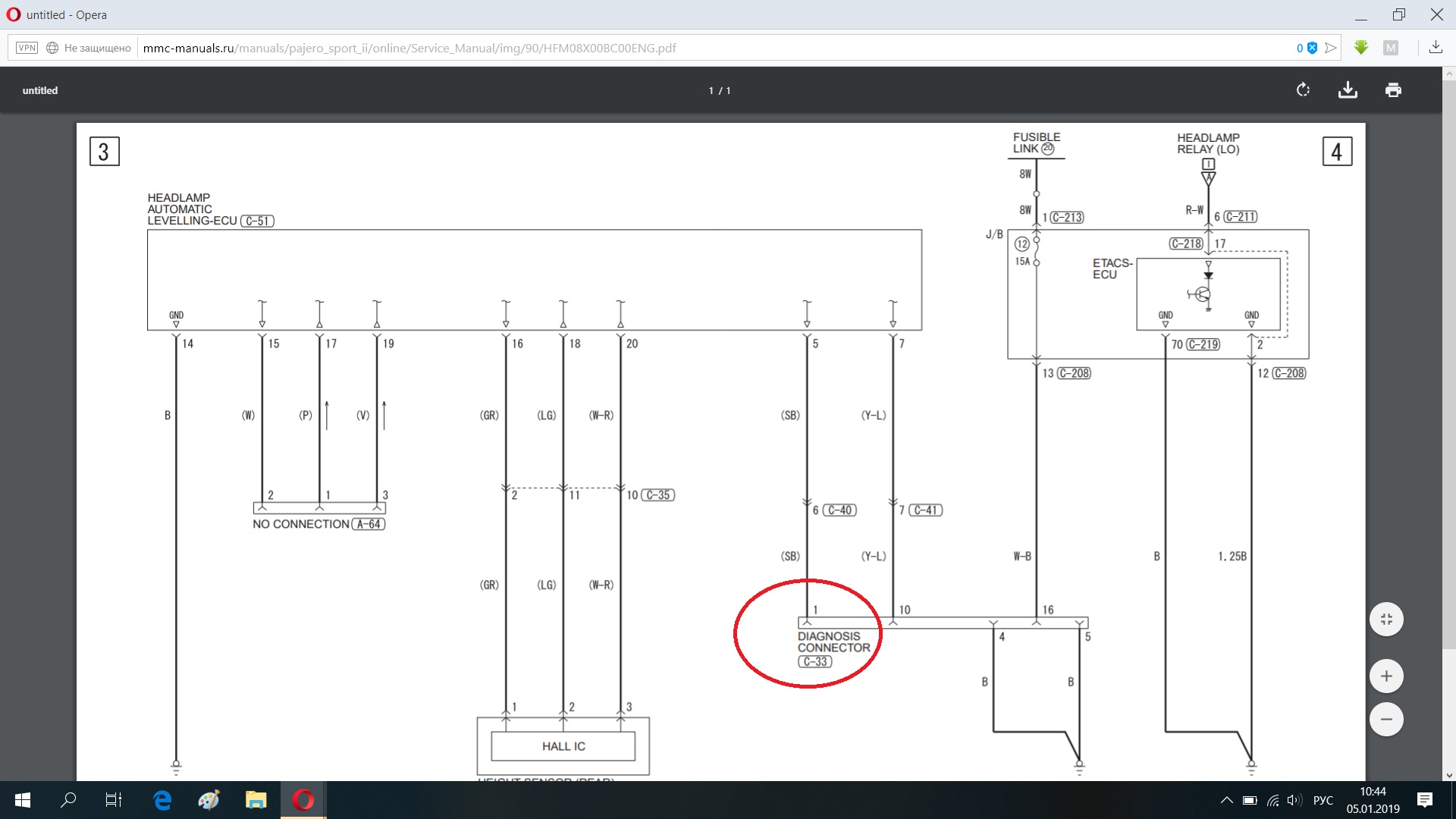This screenshot has width=1456, height=819.
Task: Show hidden system tray icons
Action: 1226,800
